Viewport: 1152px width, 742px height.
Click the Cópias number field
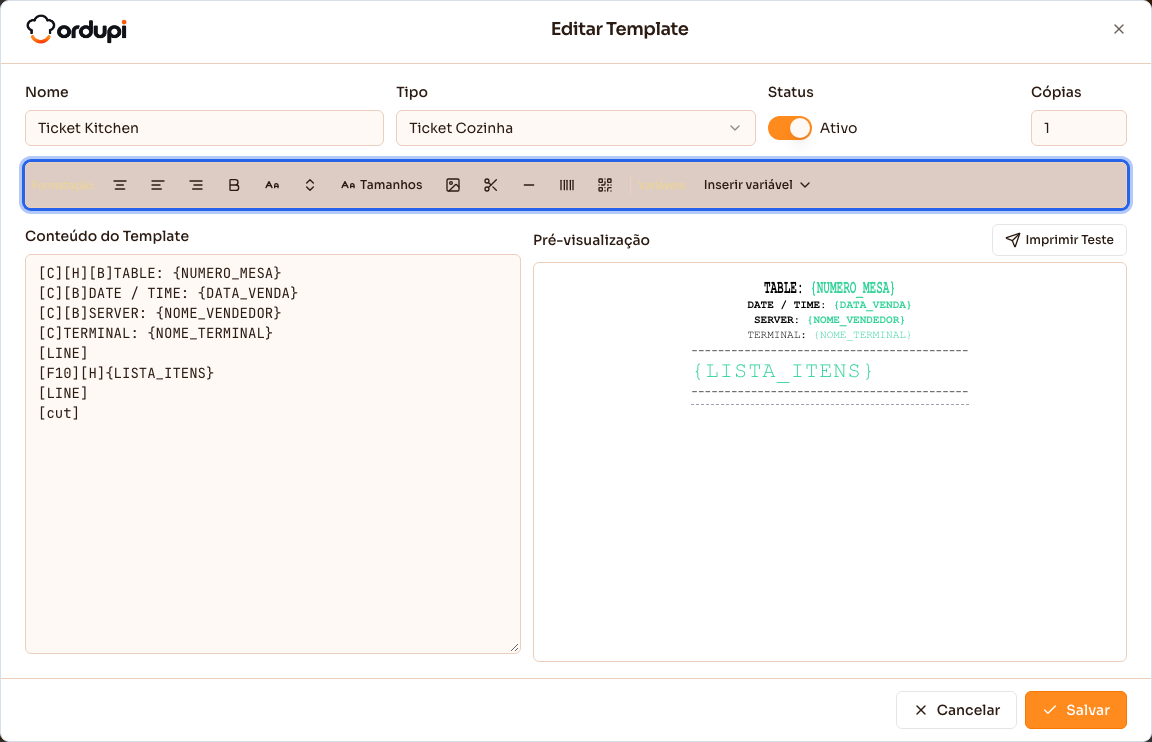click(1078, 128)
